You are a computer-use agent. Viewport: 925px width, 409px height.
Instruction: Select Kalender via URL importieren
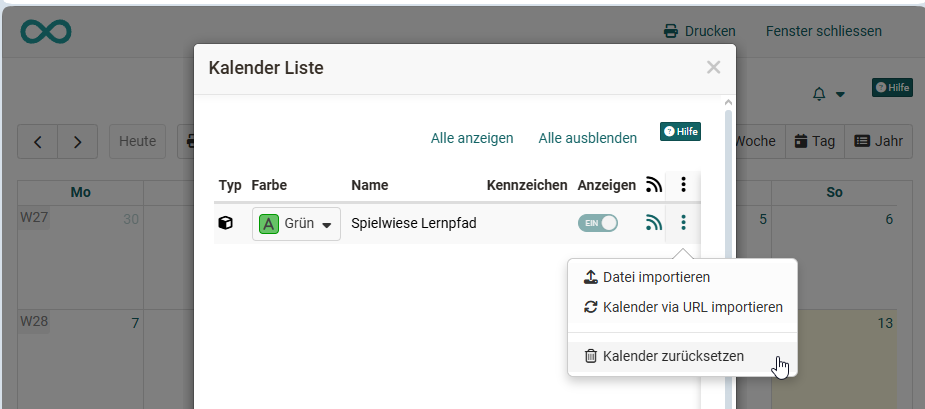(x=683, y=307)
